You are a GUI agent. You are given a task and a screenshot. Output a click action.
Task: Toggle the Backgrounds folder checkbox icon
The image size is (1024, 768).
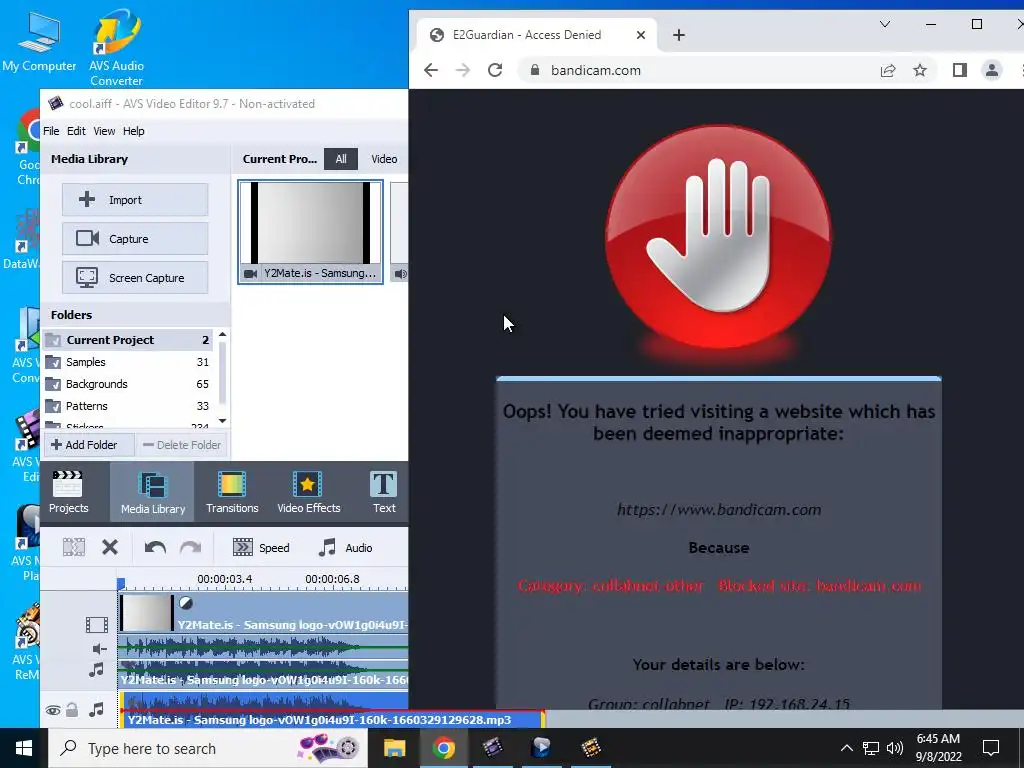[53, 385]
